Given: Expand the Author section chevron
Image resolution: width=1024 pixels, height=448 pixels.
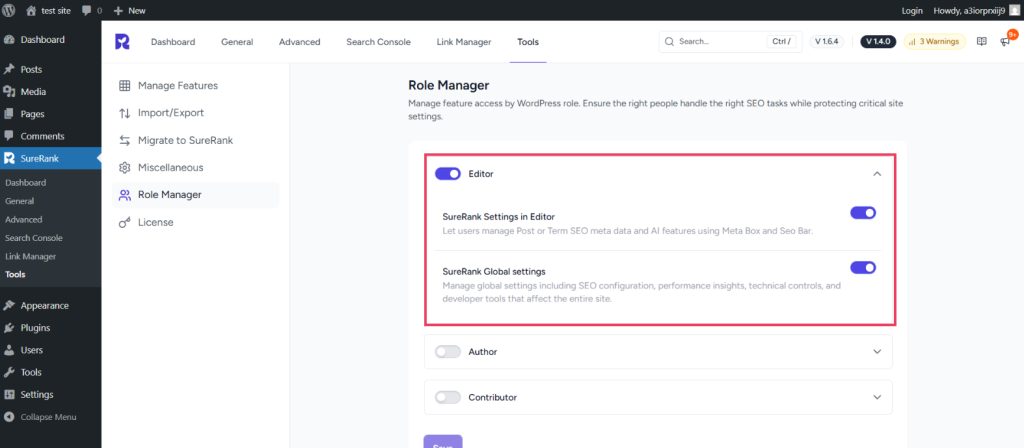Looking at the screenshot, I should point(877,351).
